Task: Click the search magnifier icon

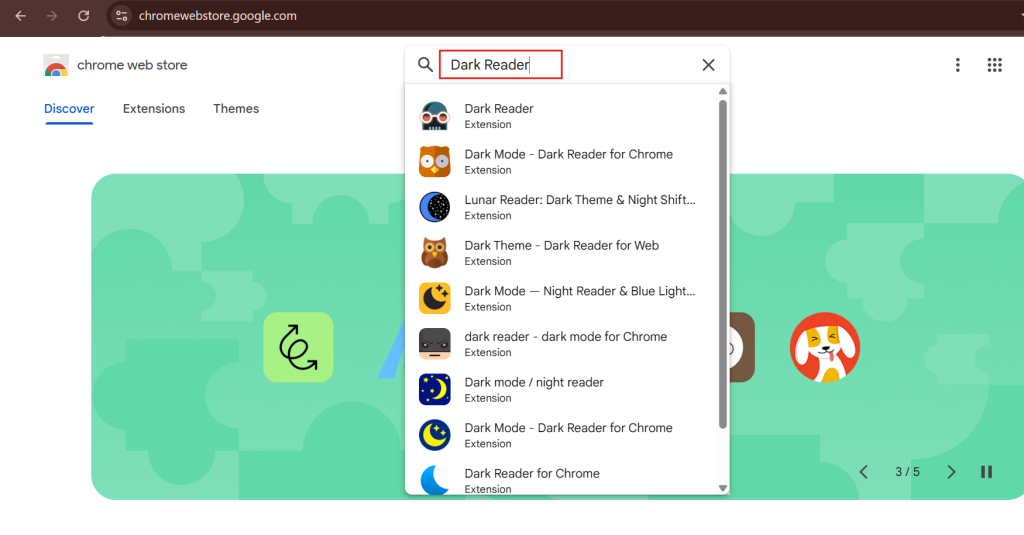Action: (x=425, y=65)
